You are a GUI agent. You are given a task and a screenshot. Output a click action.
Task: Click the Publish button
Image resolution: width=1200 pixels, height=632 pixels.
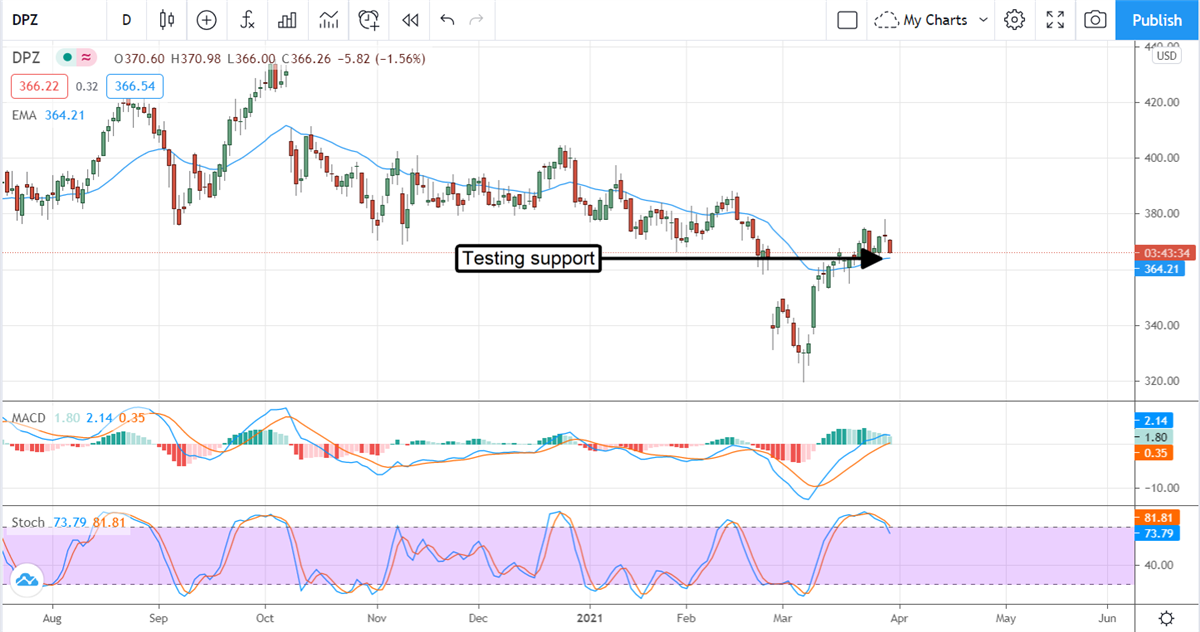click(x=1157, y=20)
